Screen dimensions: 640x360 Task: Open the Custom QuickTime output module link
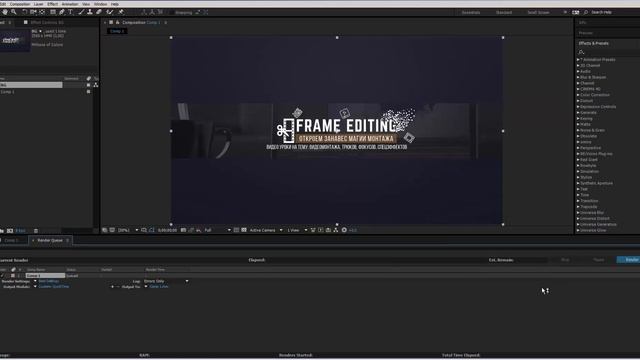point(53,287)
